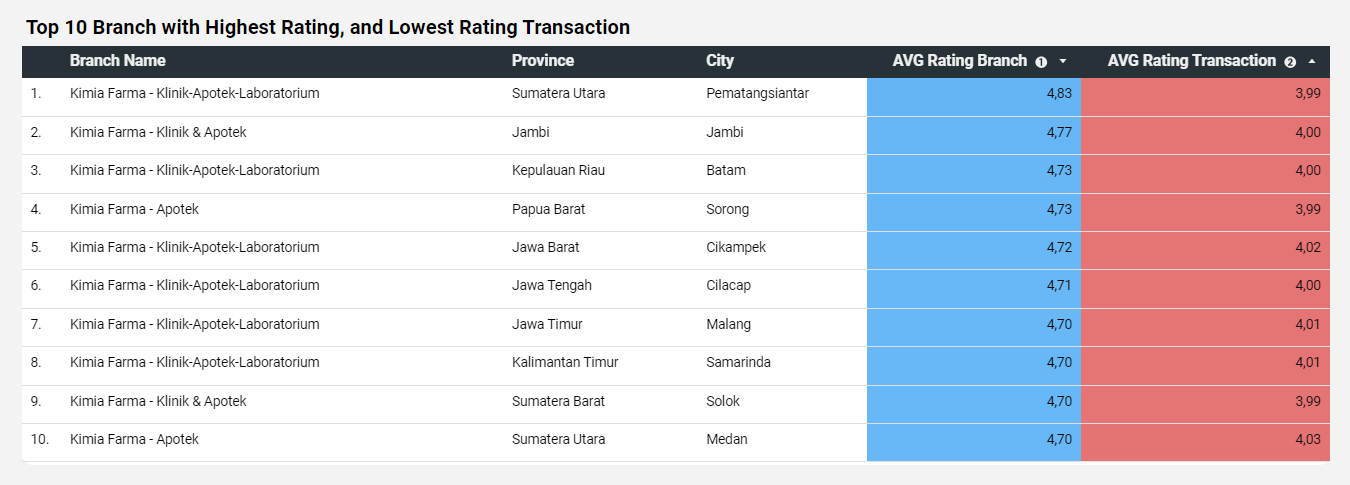The height and width of the screenshot is (485, 1350).
Task: Click the City column header
Action: point(720,61)
